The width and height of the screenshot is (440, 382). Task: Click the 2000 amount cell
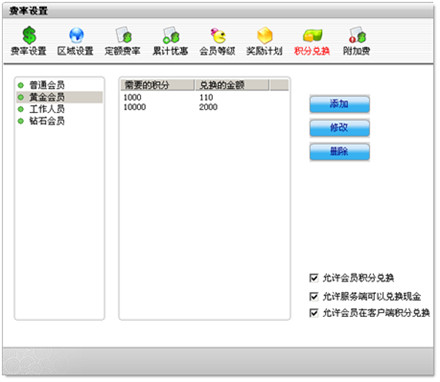pos(208,107)
